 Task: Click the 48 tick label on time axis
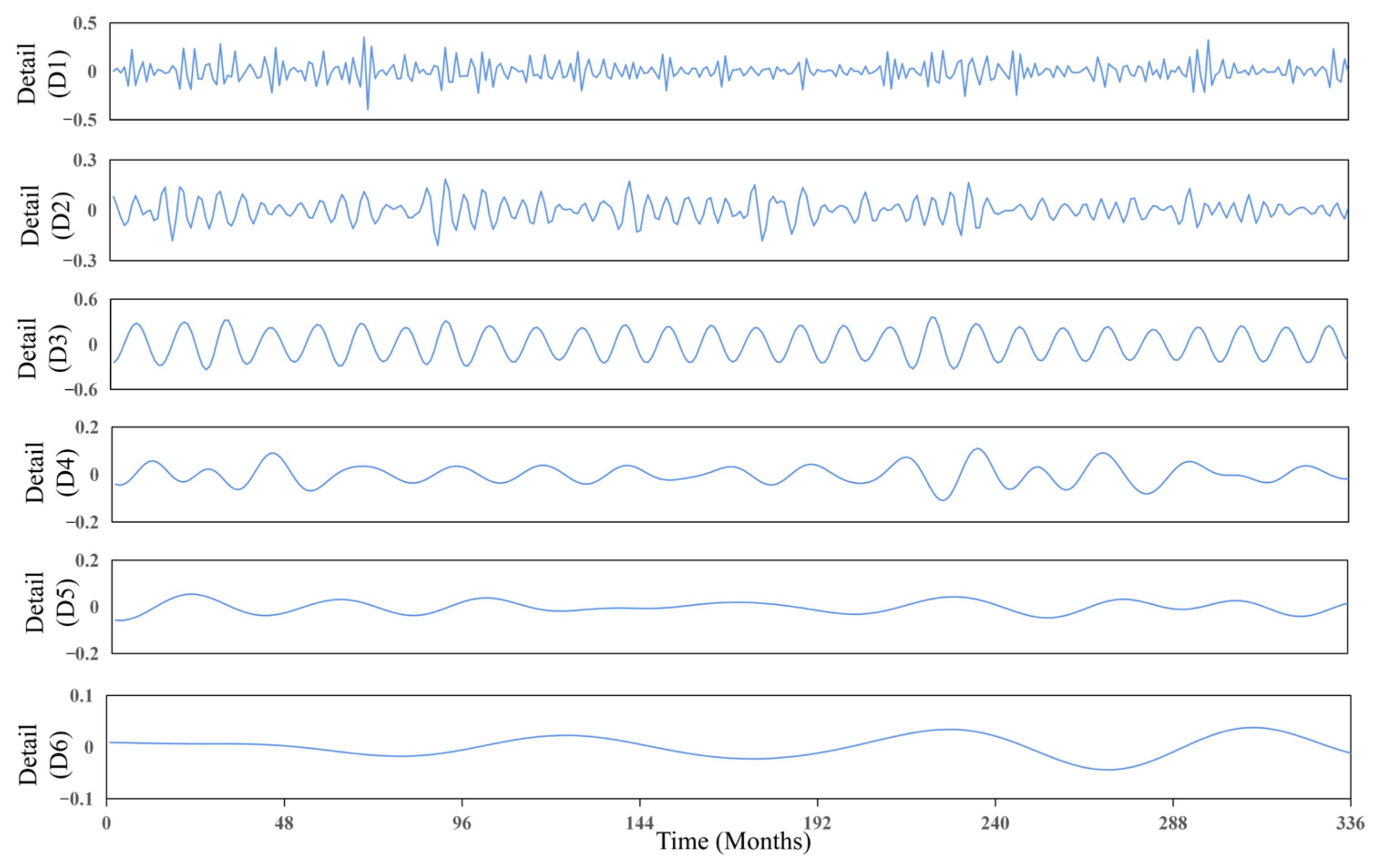tap(284, 823)
